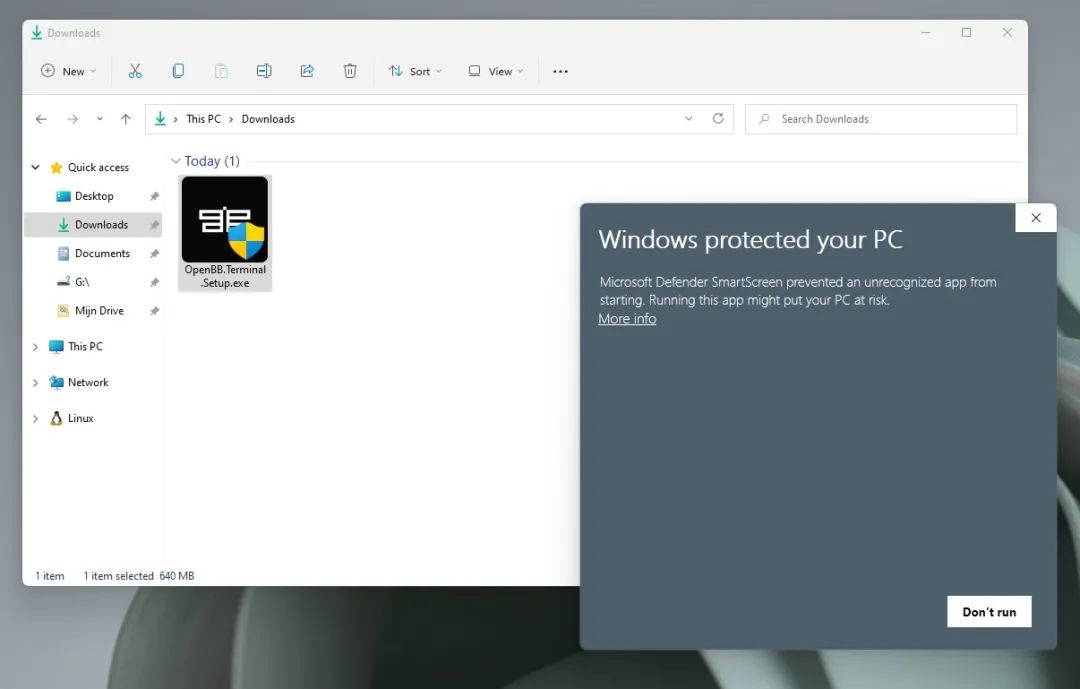This screenshot has width=1080, height=689.
Task: Open recent locations chevron
Action: coord(100,119)
